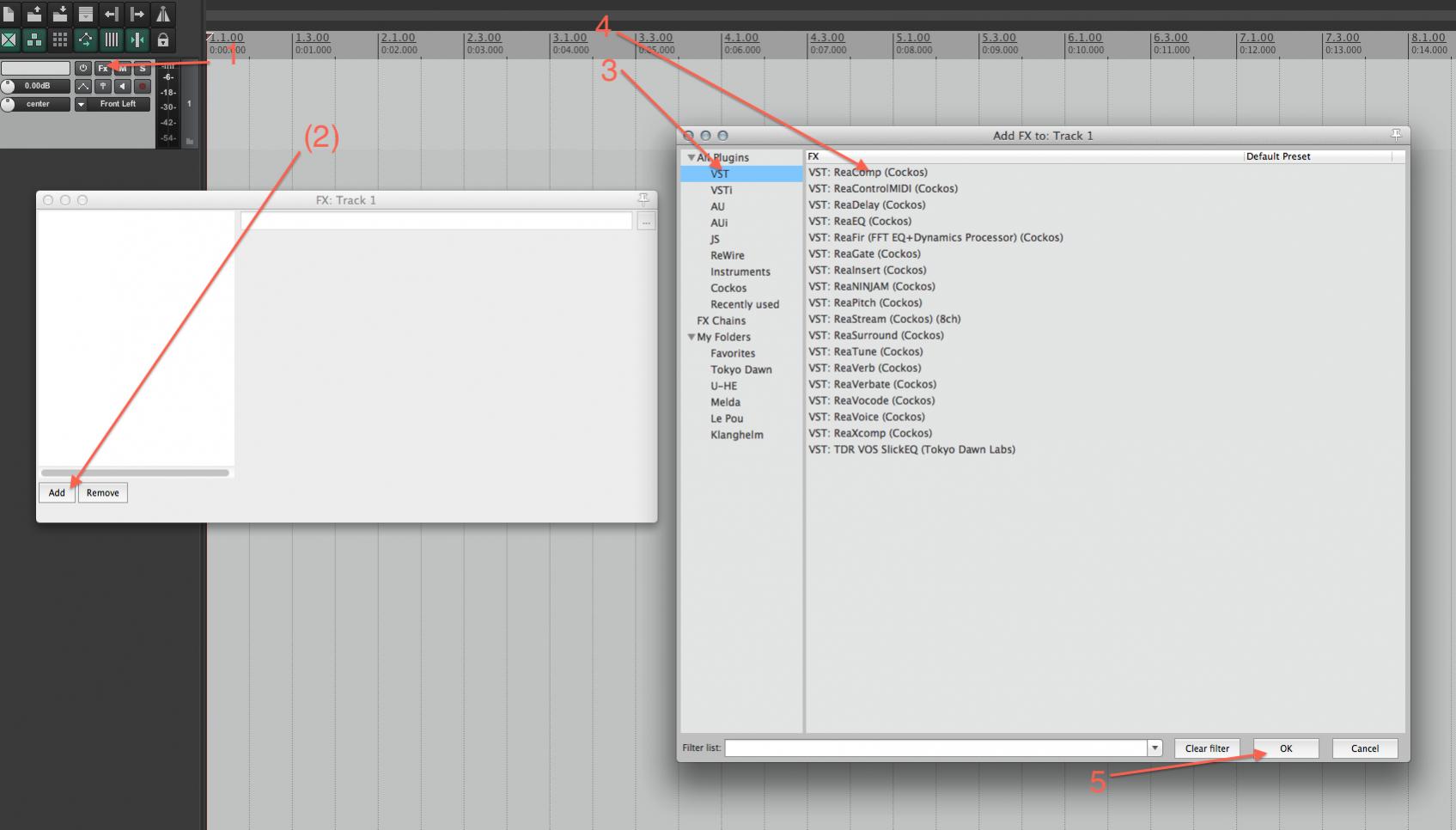
Task: Click the Save project toolbar icon
Action: [x=59, y=14]
